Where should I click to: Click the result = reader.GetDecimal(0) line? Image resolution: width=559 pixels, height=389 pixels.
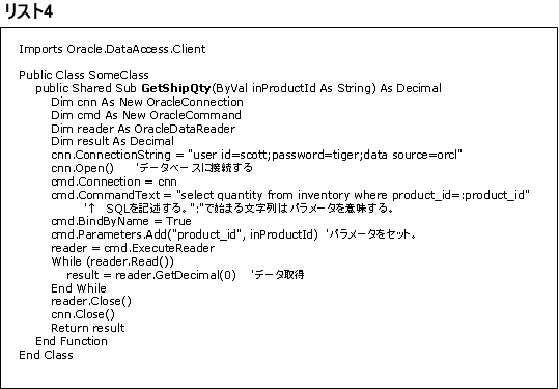point(151,275)
